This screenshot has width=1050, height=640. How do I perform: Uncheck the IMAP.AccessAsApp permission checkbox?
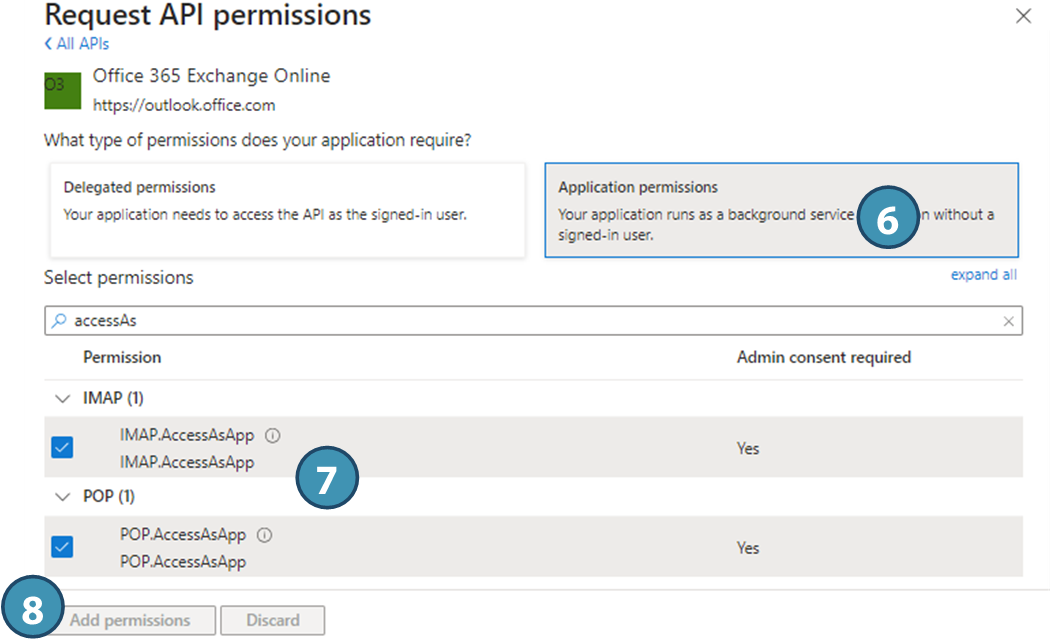62,448
